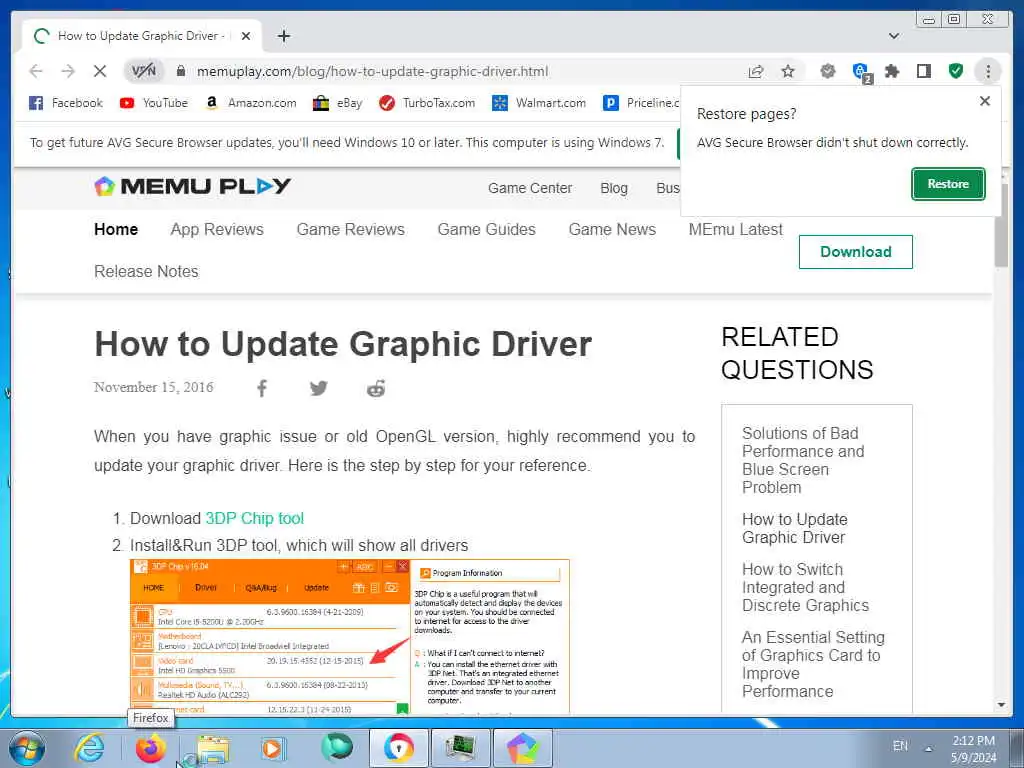Select Home in blog navigation

[116, 229]
